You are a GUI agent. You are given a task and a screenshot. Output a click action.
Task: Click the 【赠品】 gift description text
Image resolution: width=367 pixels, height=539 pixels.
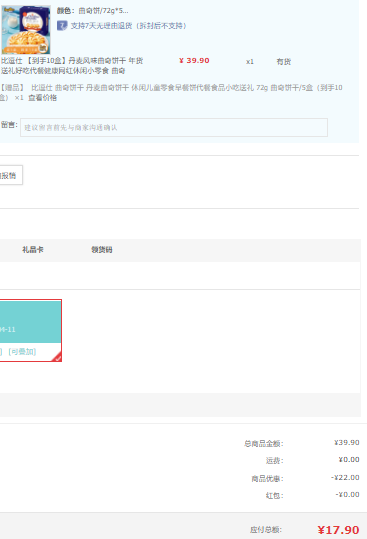point(171,93)
